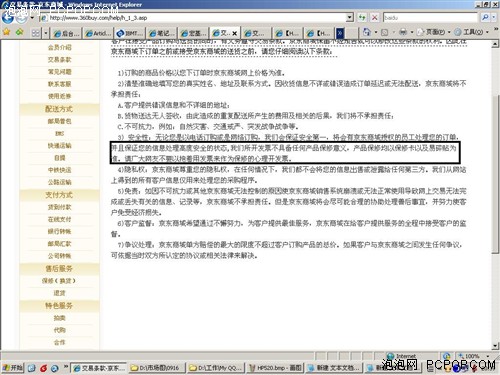
Task: Open the EMS delivery sidebar link
Action: tap(59, 133)
